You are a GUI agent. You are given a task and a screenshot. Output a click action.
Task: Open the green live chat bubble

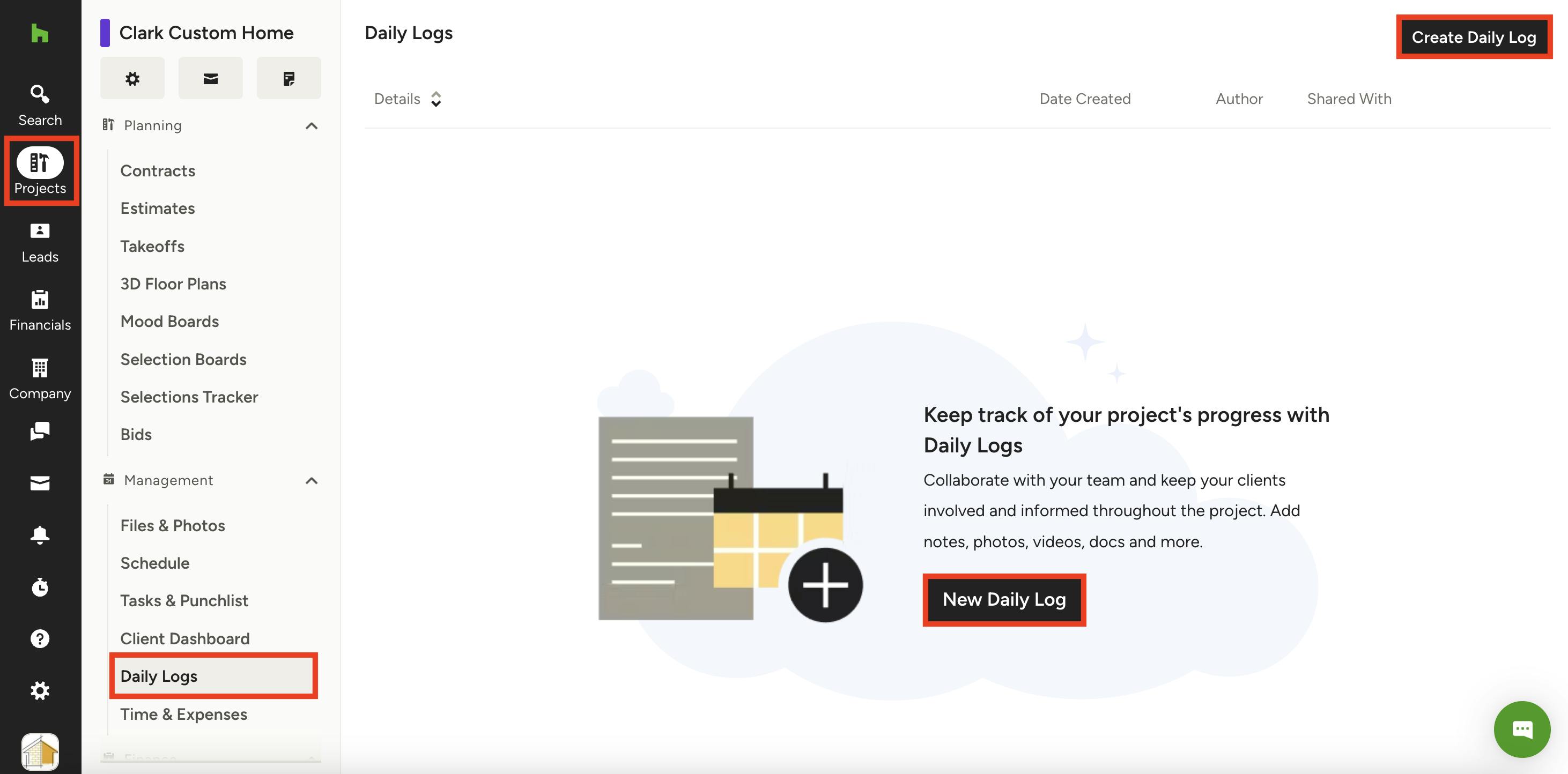click(1521, 729)
